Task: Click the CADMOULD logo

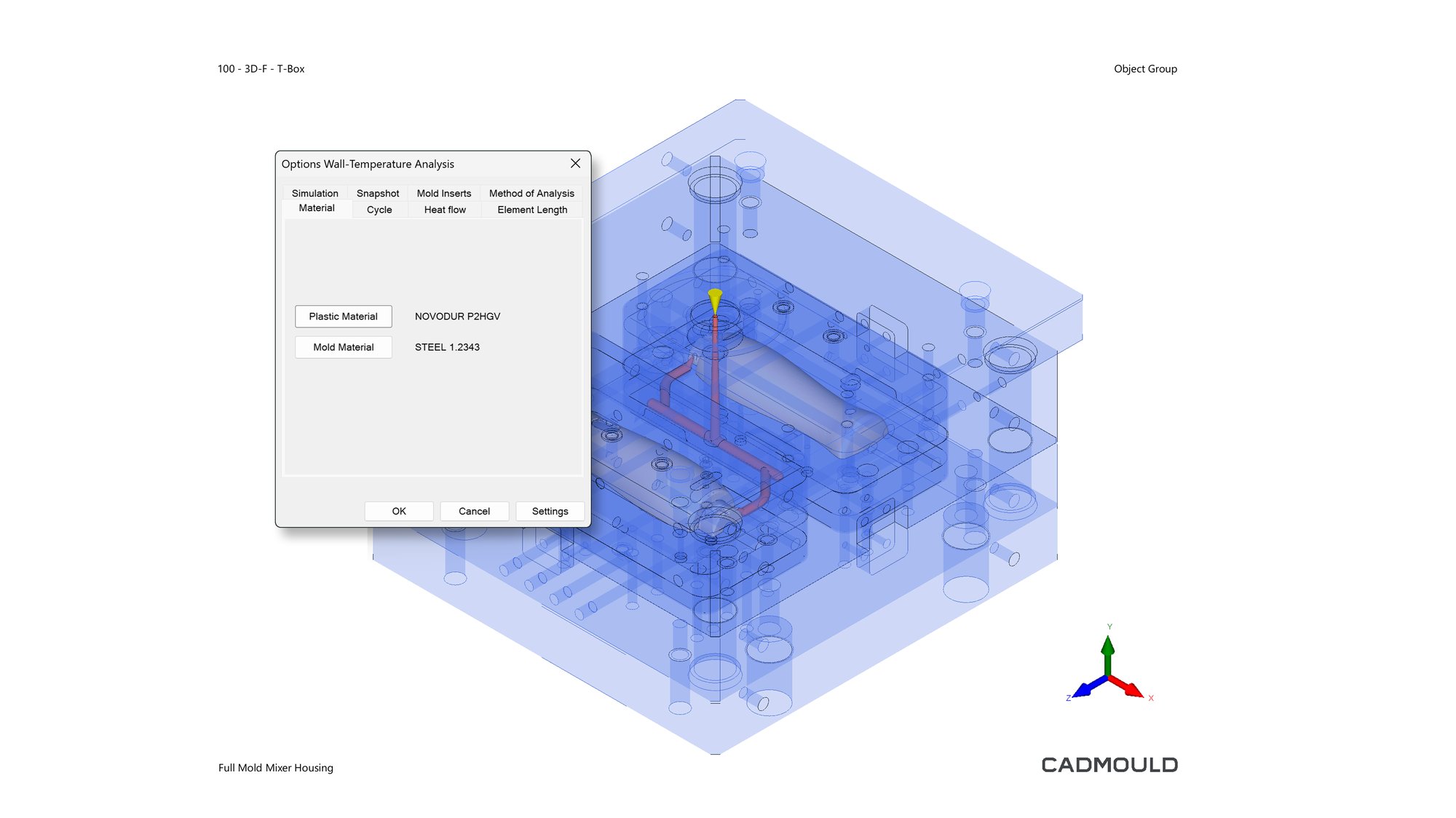Action: tap(1109, 765)
